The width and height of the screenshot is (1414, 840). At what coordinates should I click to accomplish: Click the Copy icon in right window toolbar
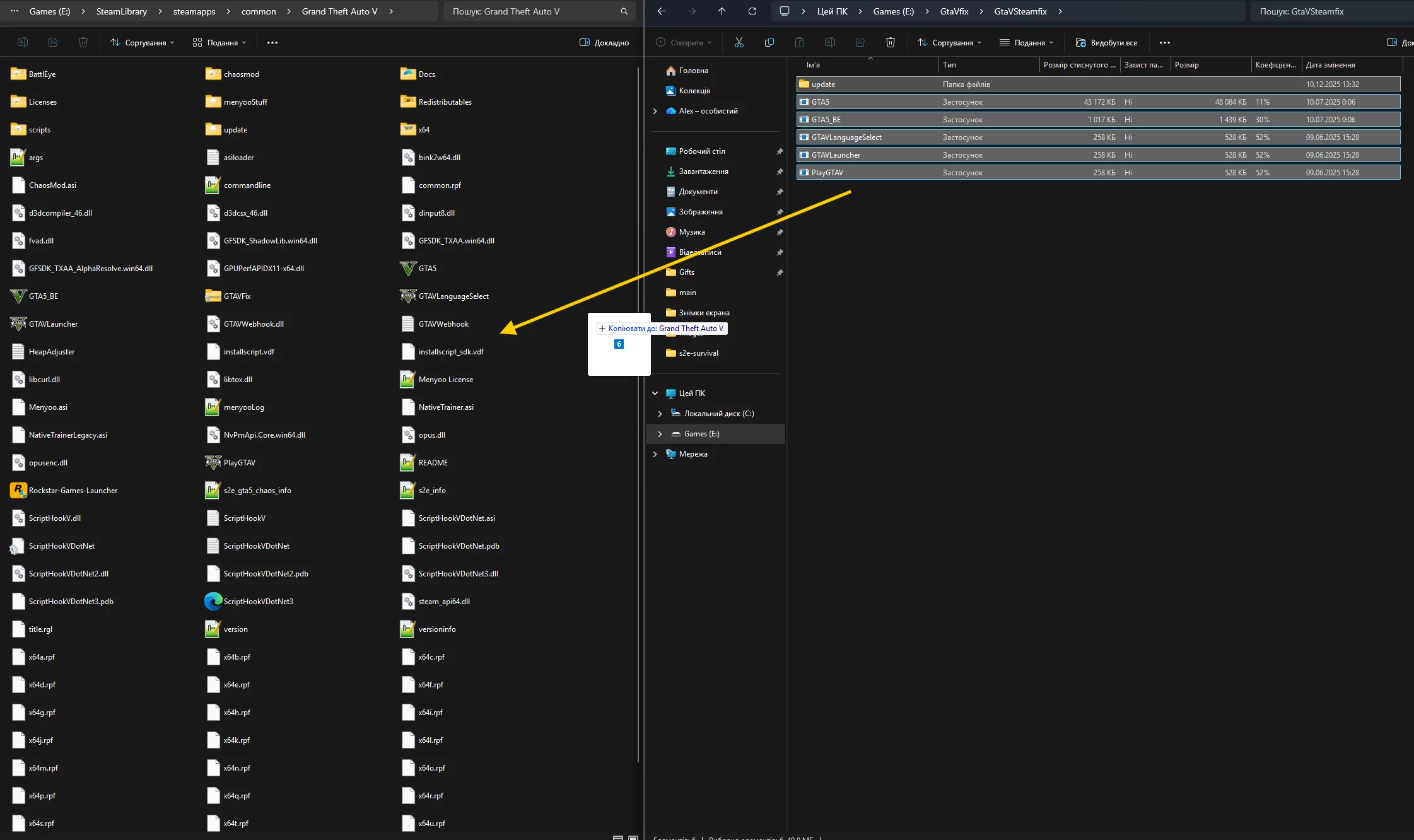click(x=769, y=42)
